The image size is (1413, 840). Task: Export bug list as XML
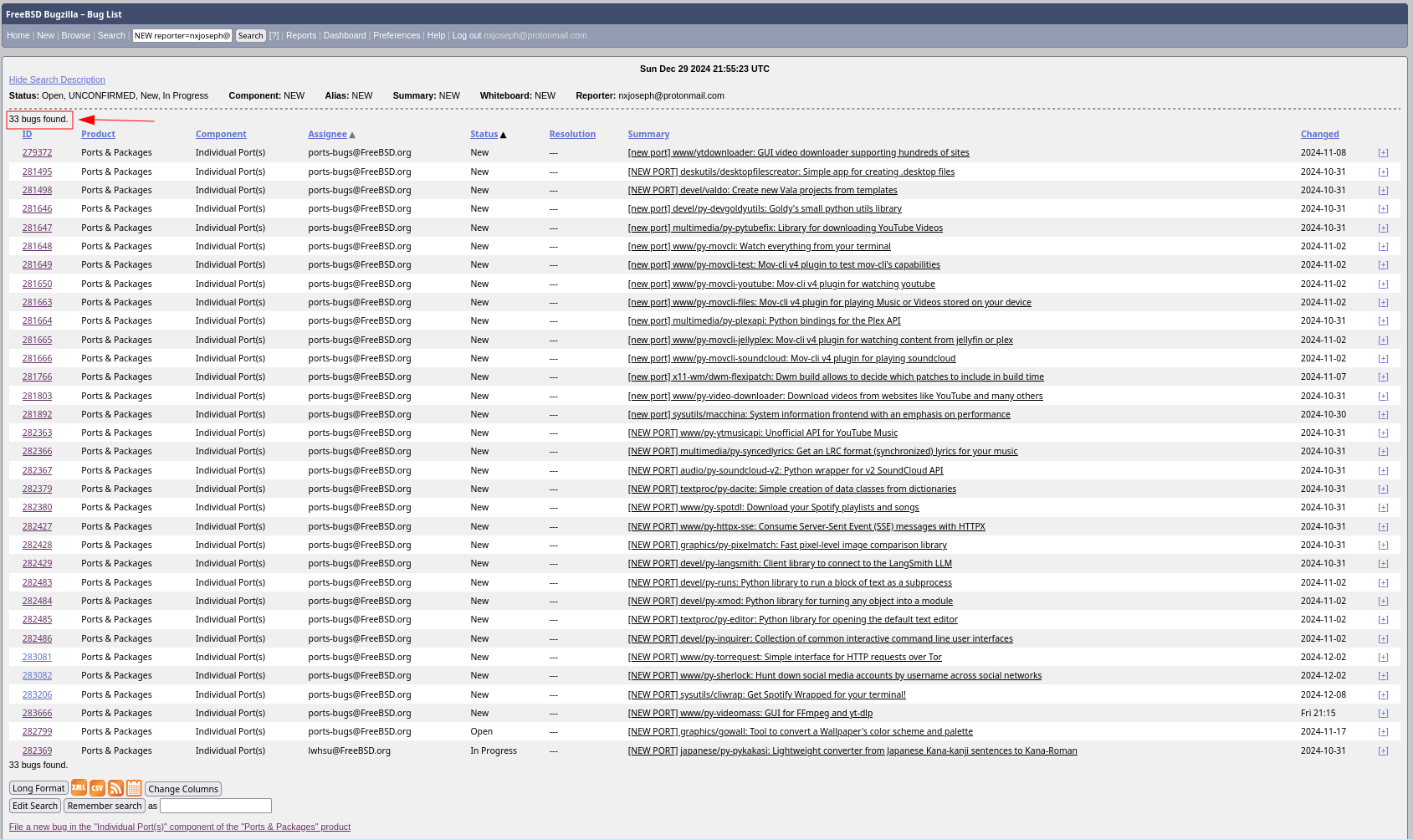pyautogui.click(x=79, y=788)
